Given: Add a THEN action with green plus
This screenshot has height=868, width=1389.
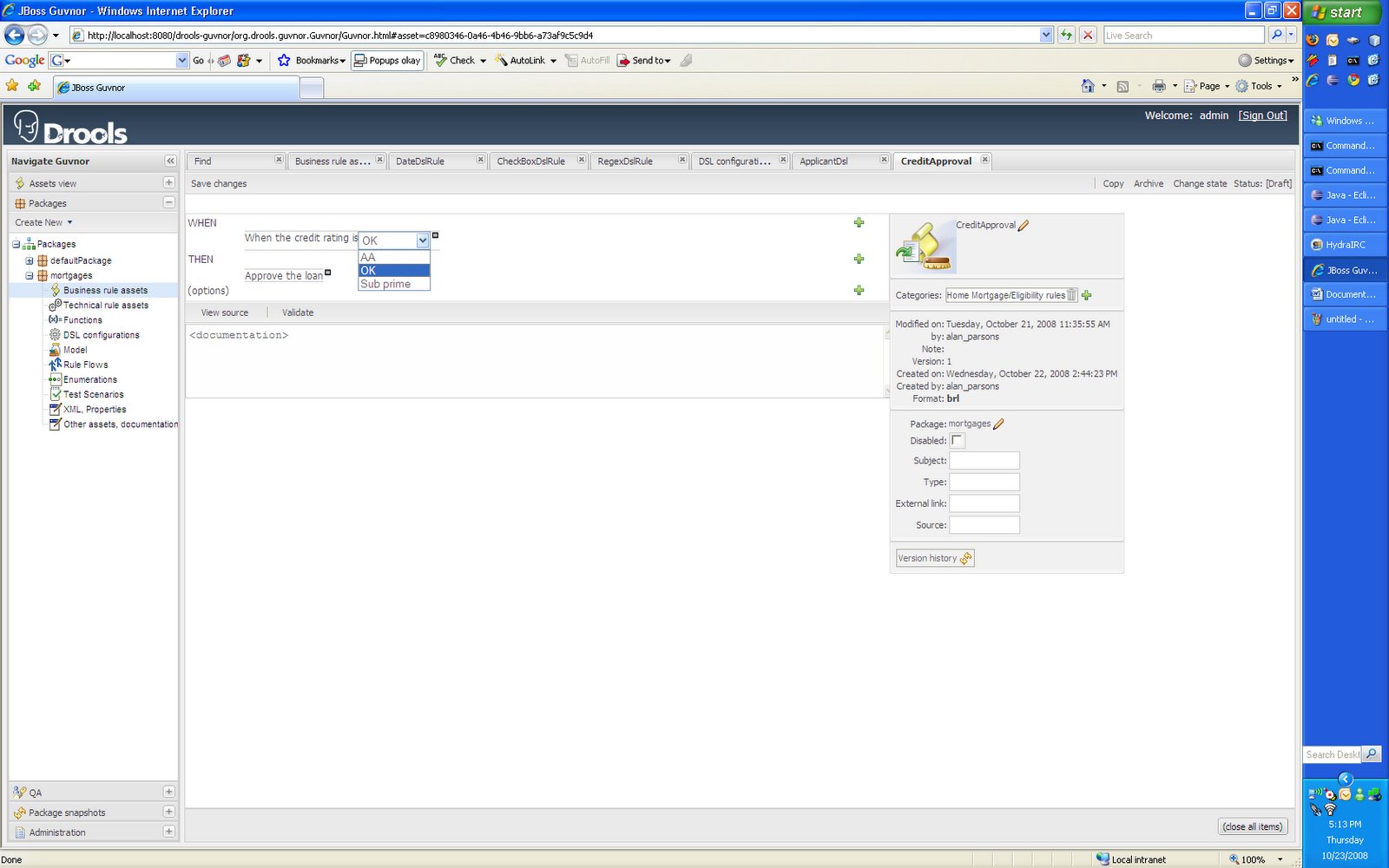Looking at the screenshot, I should pos(859,259).
